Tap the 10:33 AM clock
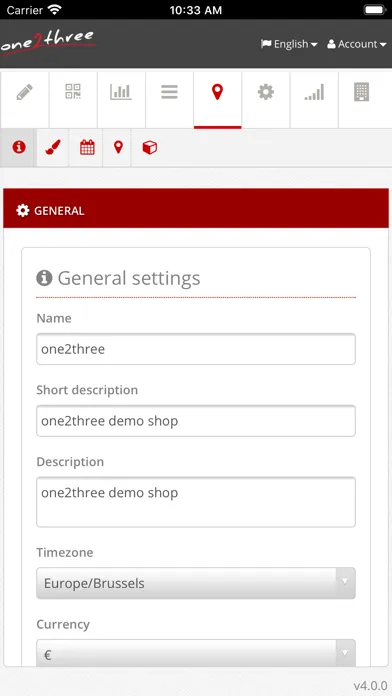Image resolution: width=392 pixels, height=696 pixels. coord(195,10)
